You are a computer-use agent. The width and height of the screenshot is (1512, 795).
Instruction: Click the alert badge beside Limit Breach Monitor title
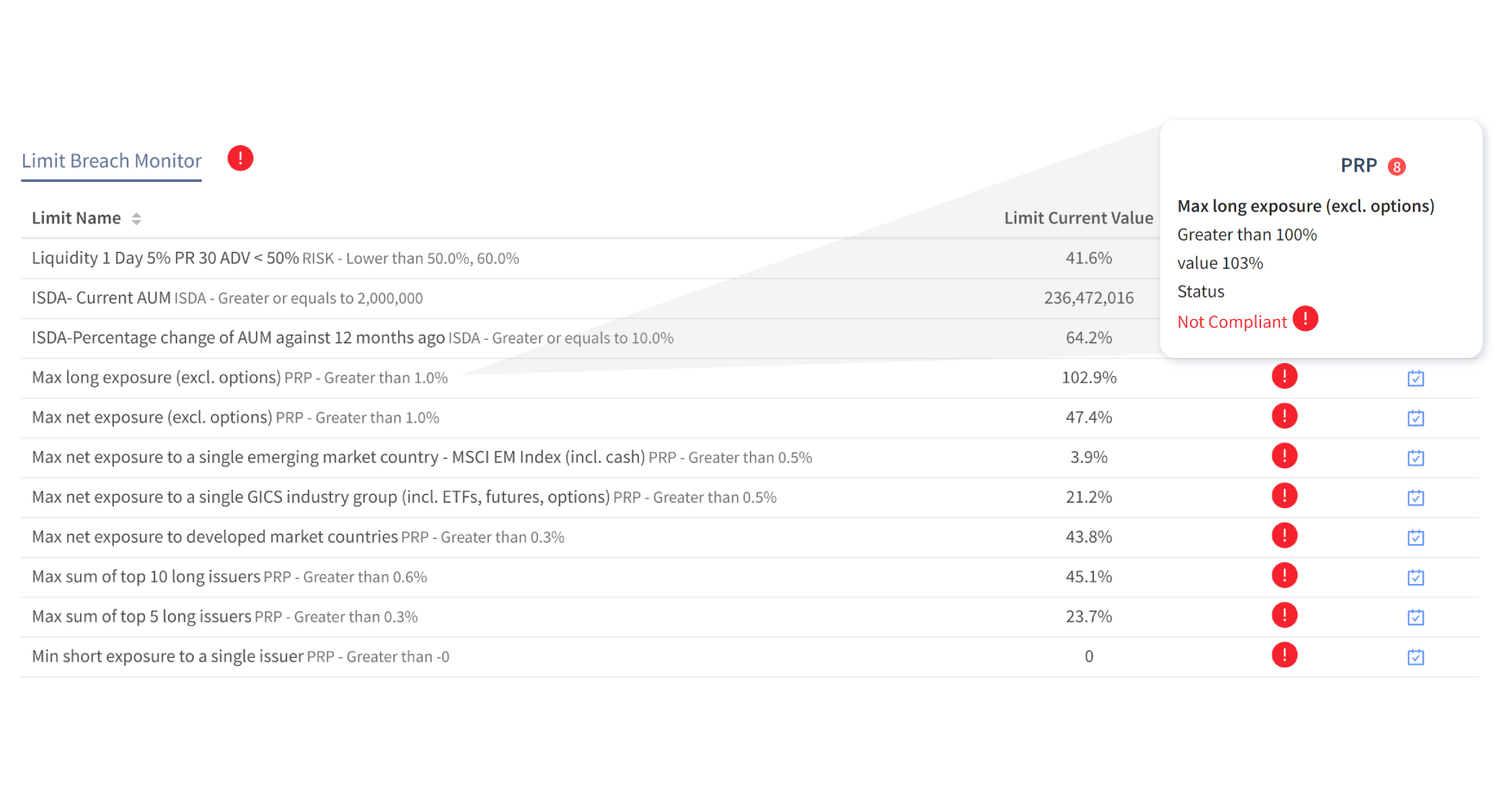[240, 158]
